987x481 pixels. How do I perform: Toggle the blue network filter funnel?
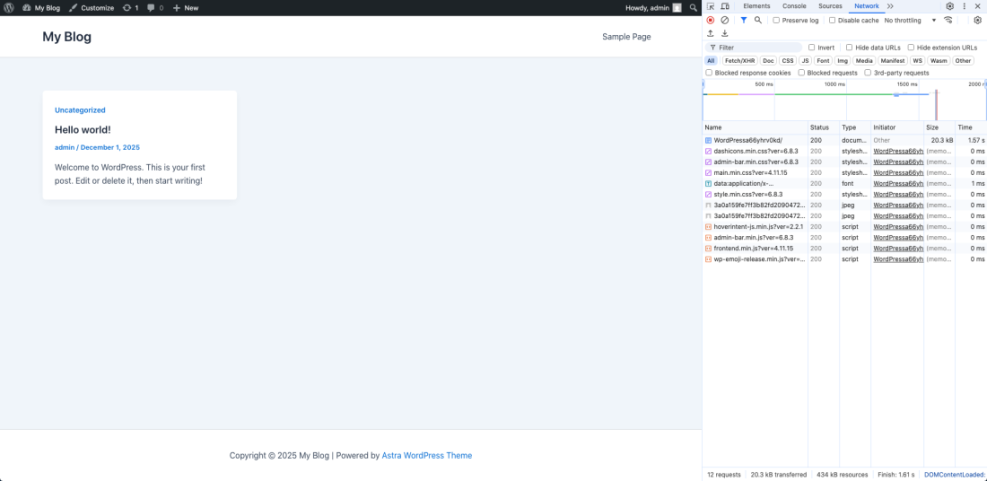[x=743, y=20]
